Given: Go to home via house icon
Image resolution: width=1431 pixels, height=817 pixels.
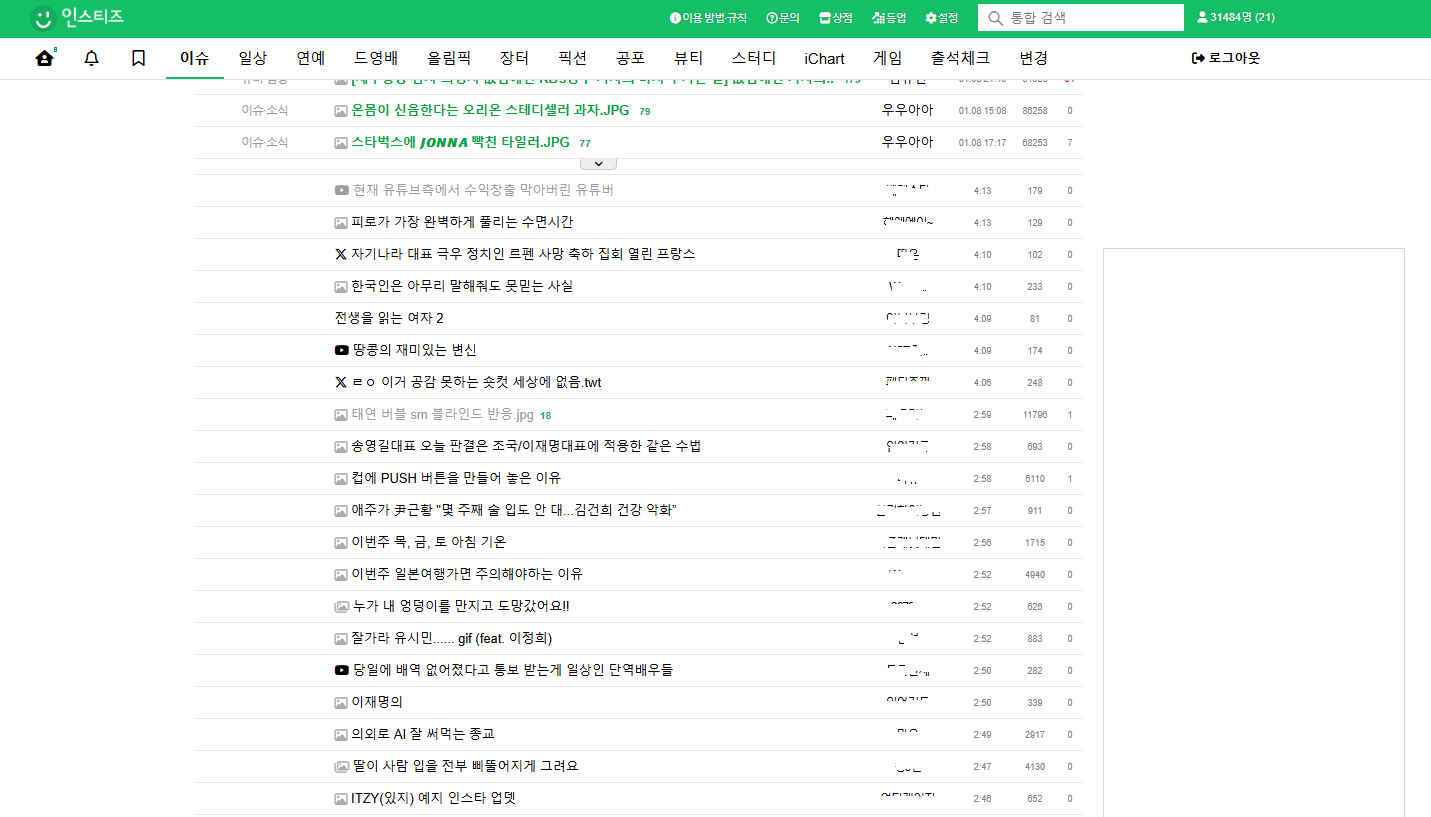Looking at the screenshot, I should click(44, 58).
